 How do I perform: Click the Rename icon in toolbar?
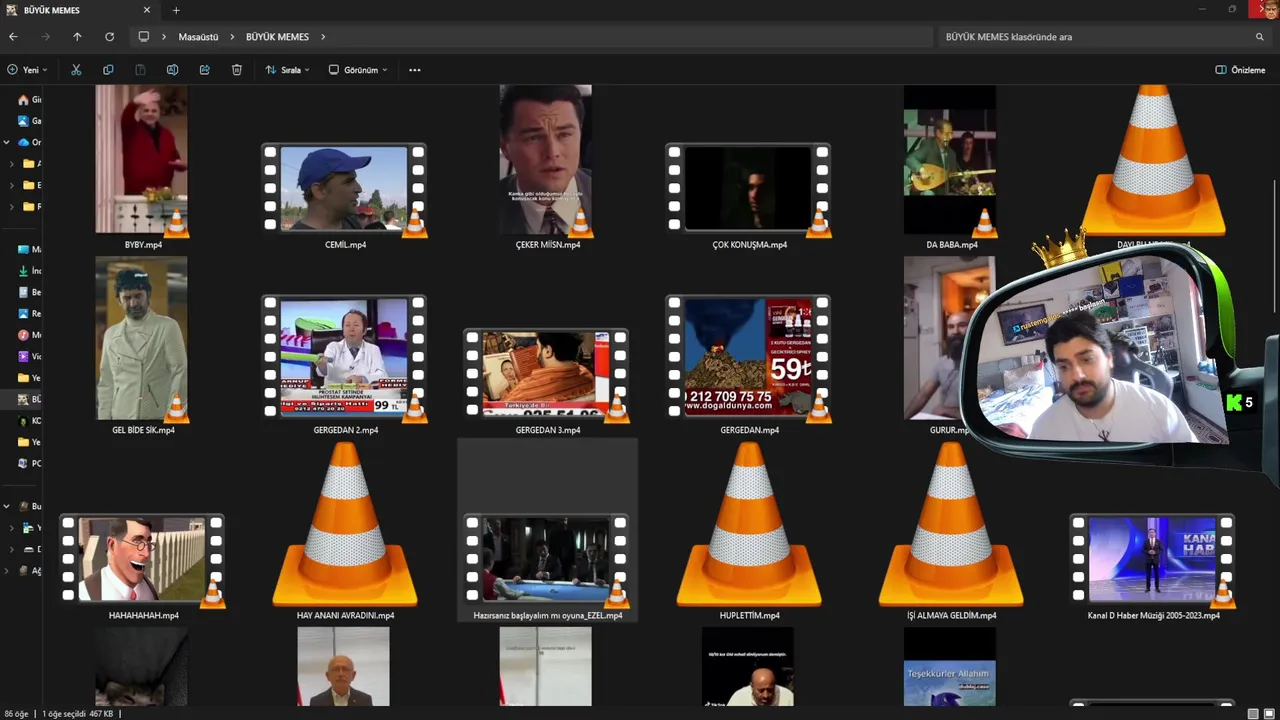[172, 70]
